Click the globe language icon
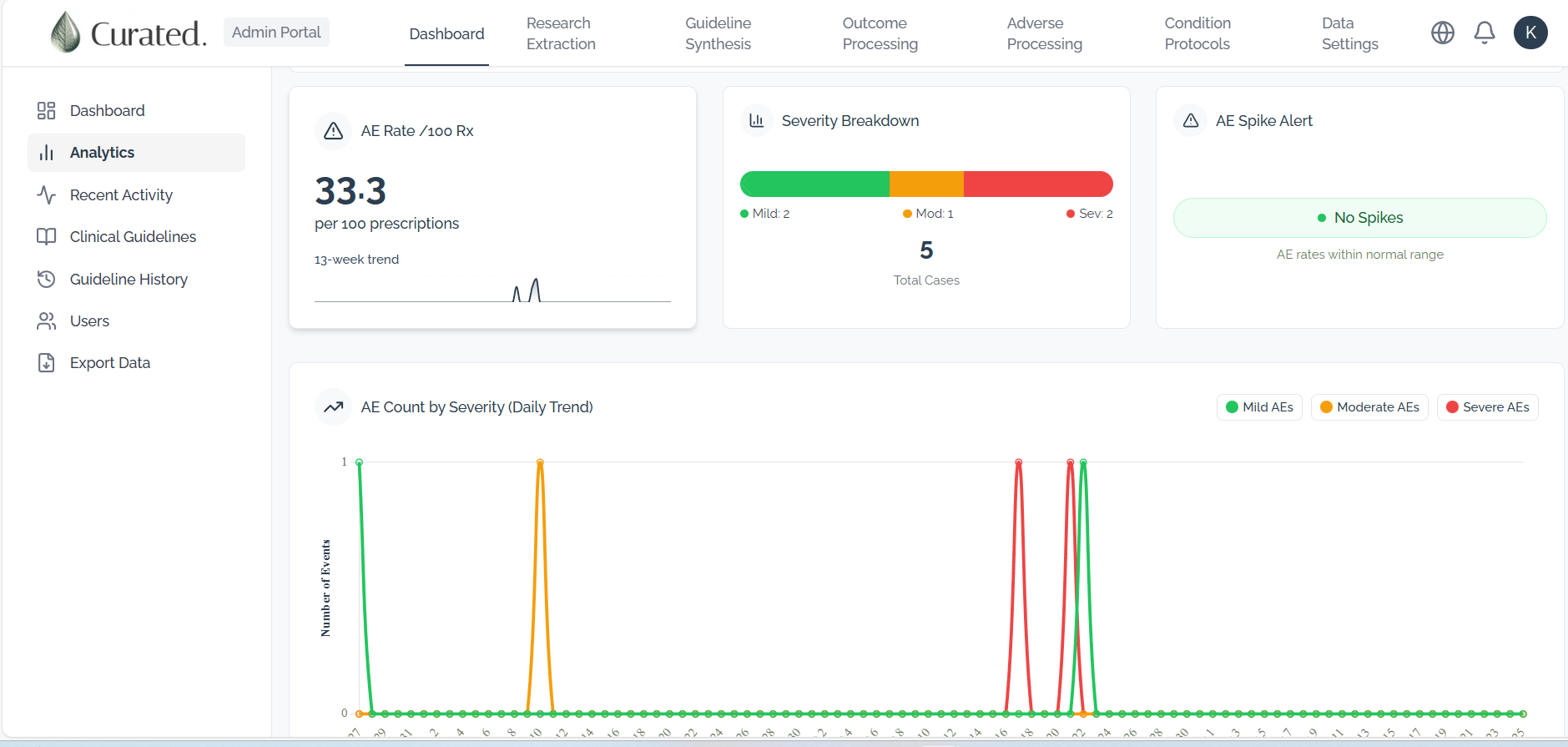 (1443, 33)
